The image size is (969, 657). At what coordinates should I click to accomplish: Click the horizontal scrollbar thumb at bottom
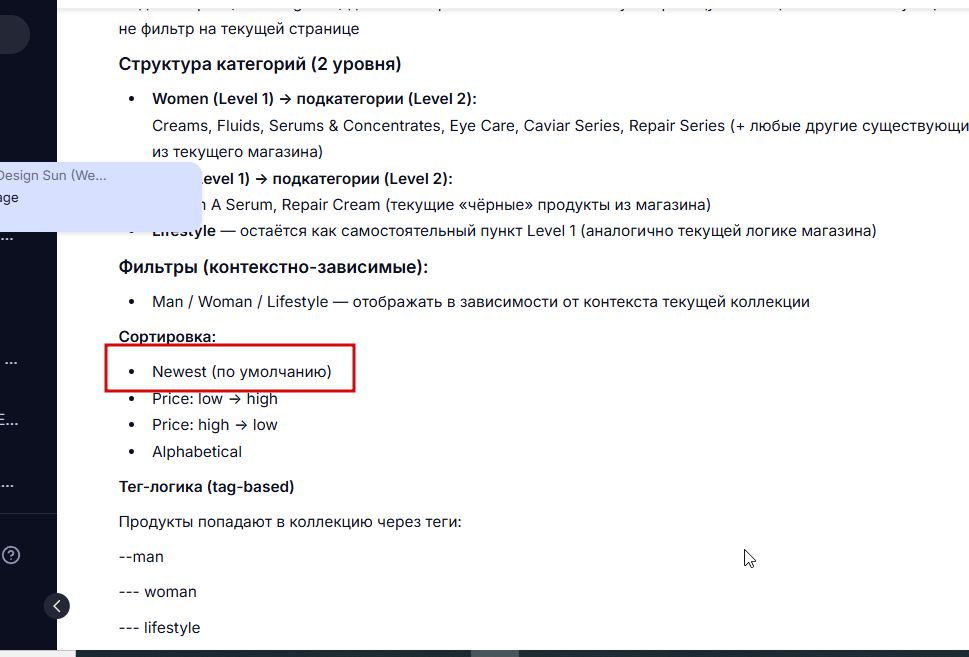(x=494, y=653)
